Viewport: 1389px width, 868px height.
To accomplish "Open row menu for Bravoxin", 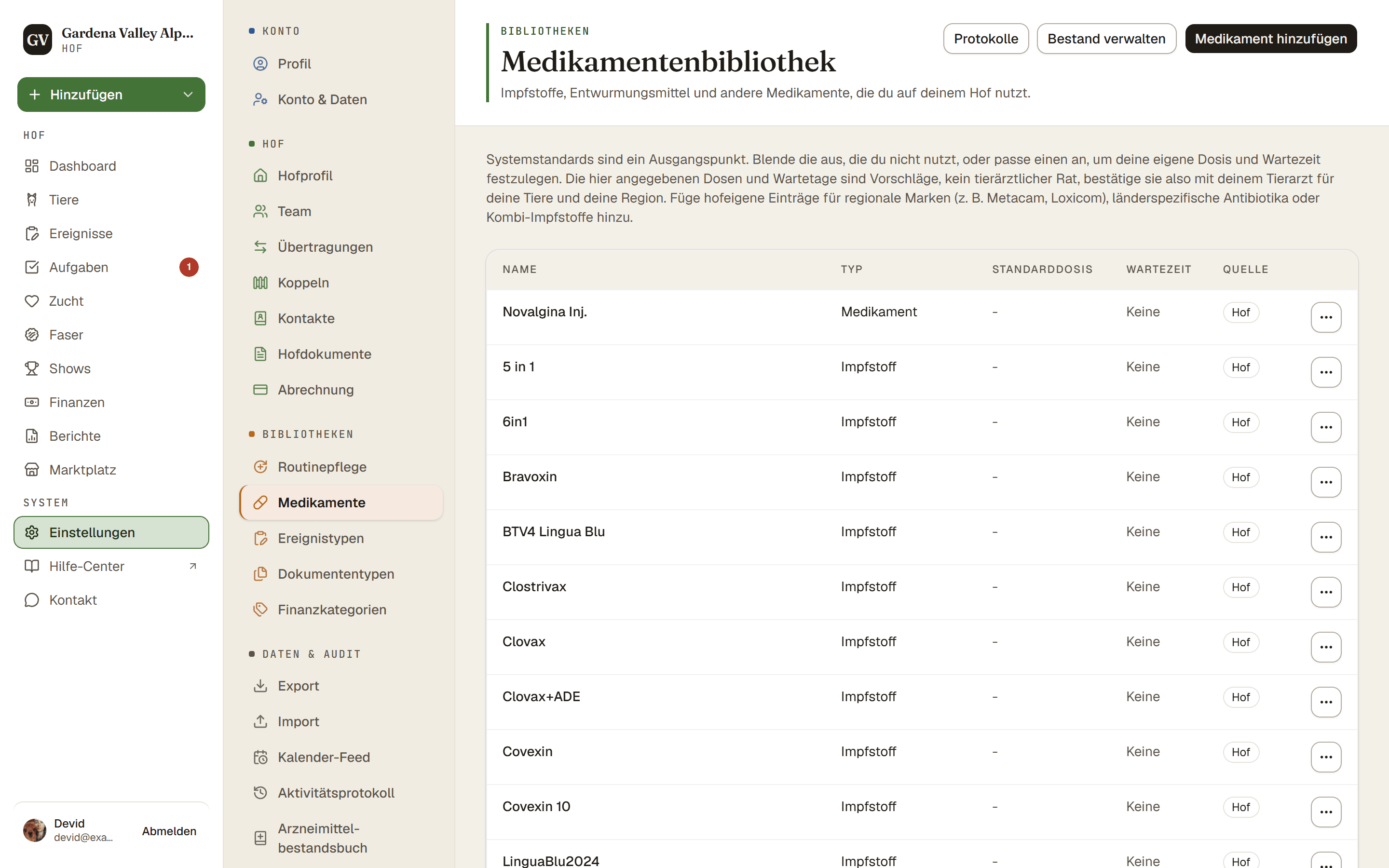I will pyautogui.click(x=1326, y=482).
